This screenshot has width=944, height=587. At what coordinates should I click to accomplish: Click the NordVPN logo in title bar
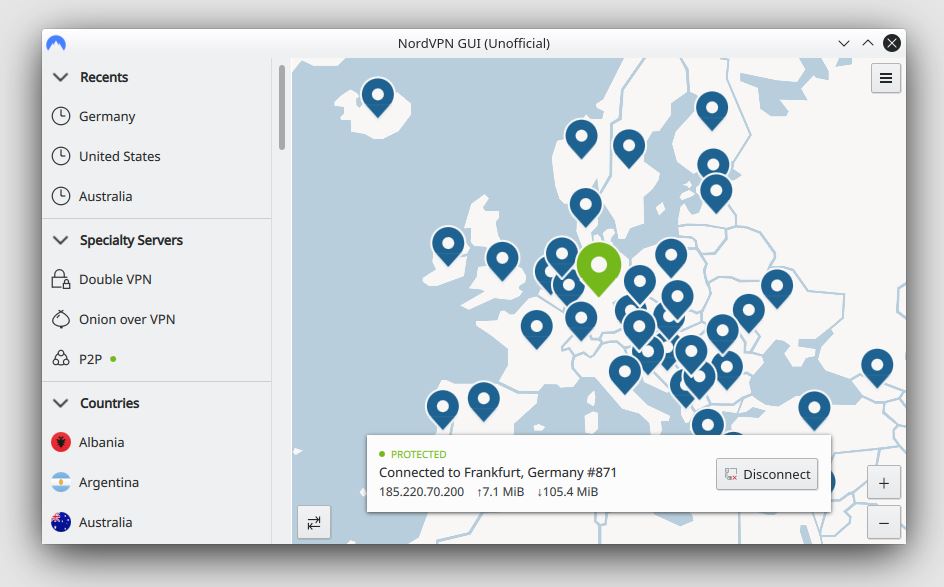point(56,43)
